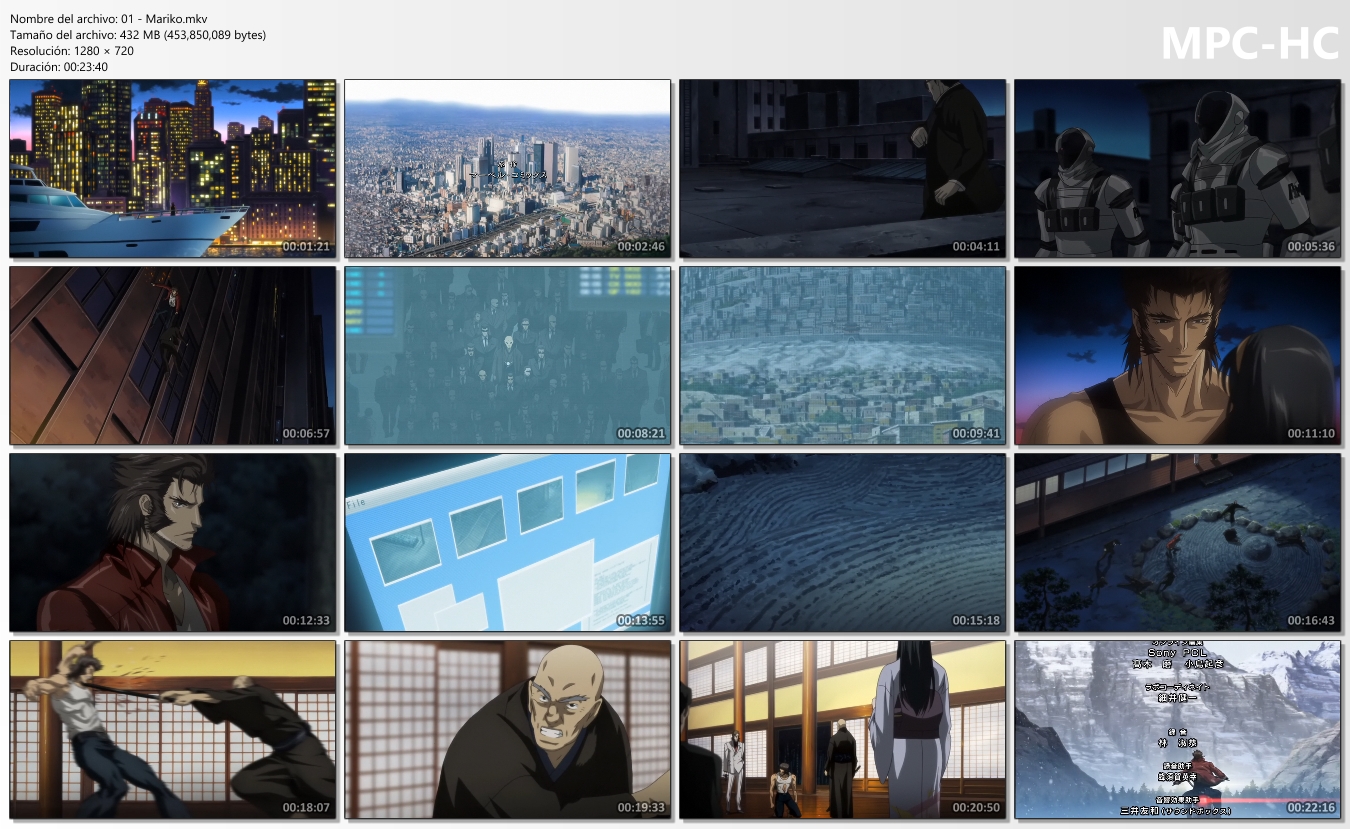This screenshot has height=829, width=1350.
Task: Open the bald man thumbnail at 00:19:33
Action: (x=508, y=730)
